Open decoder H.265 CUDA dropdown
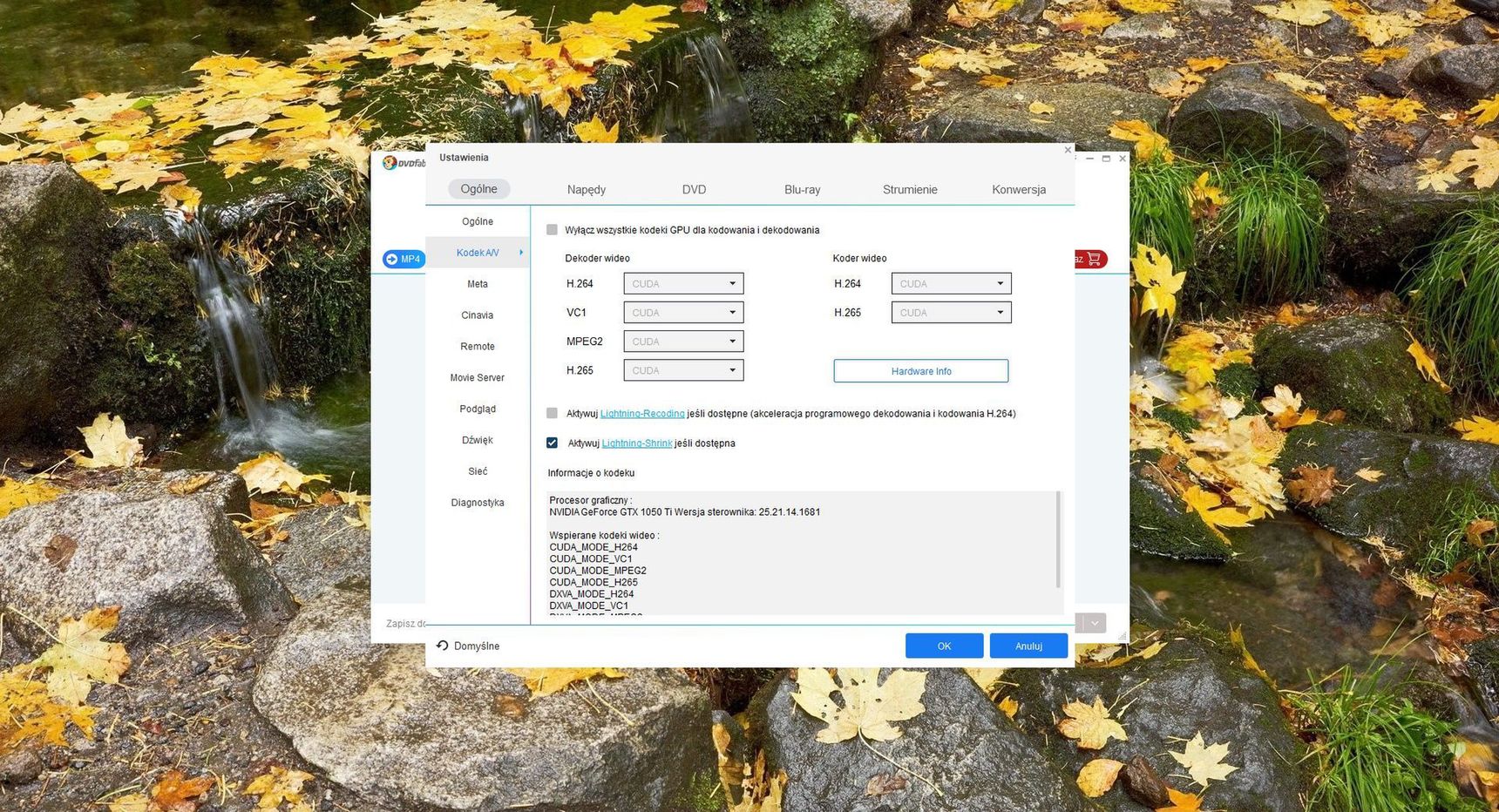Image resolution: width=1499 pixels, height=812 pixels. [x=683, y=370]
